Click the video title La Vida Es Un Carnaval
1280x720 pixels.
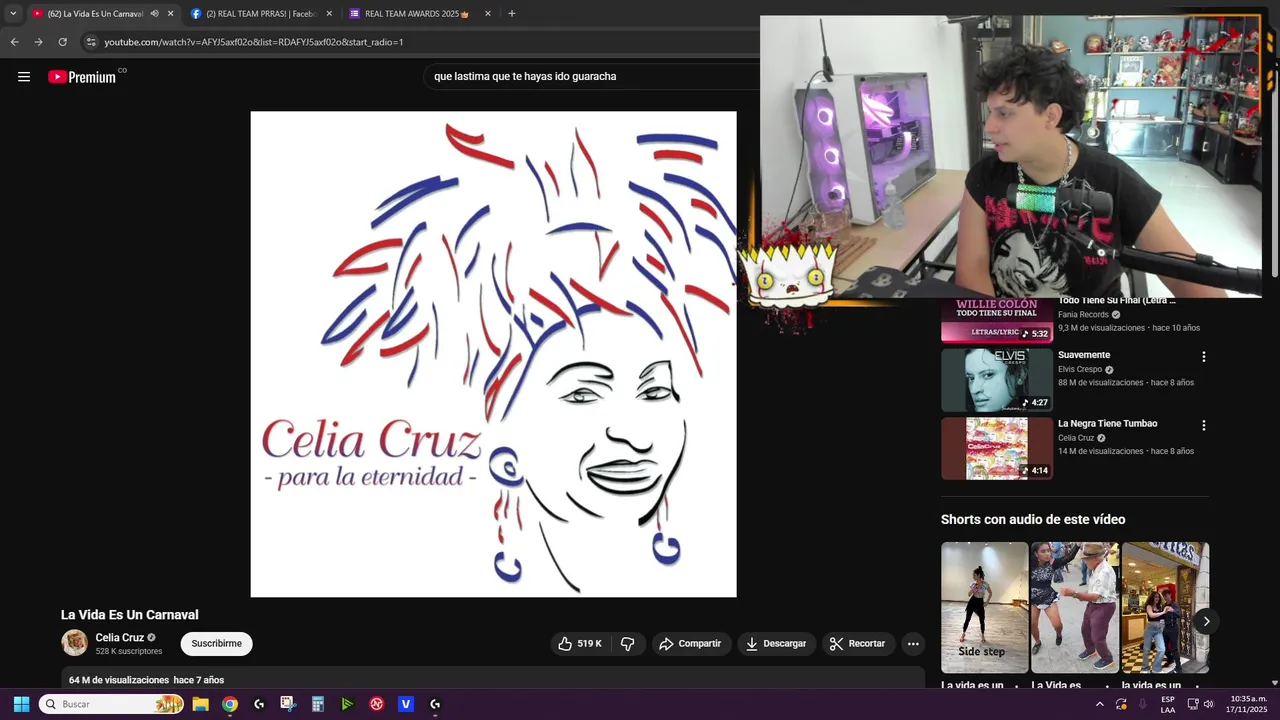pos(130,615)
